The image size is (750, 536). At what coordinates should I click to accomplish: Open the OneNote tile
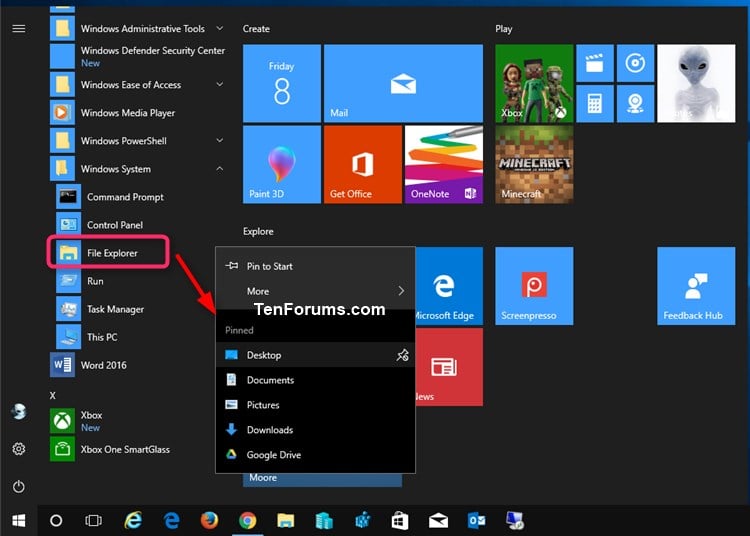pyautogui.click(x=444, y=164)
